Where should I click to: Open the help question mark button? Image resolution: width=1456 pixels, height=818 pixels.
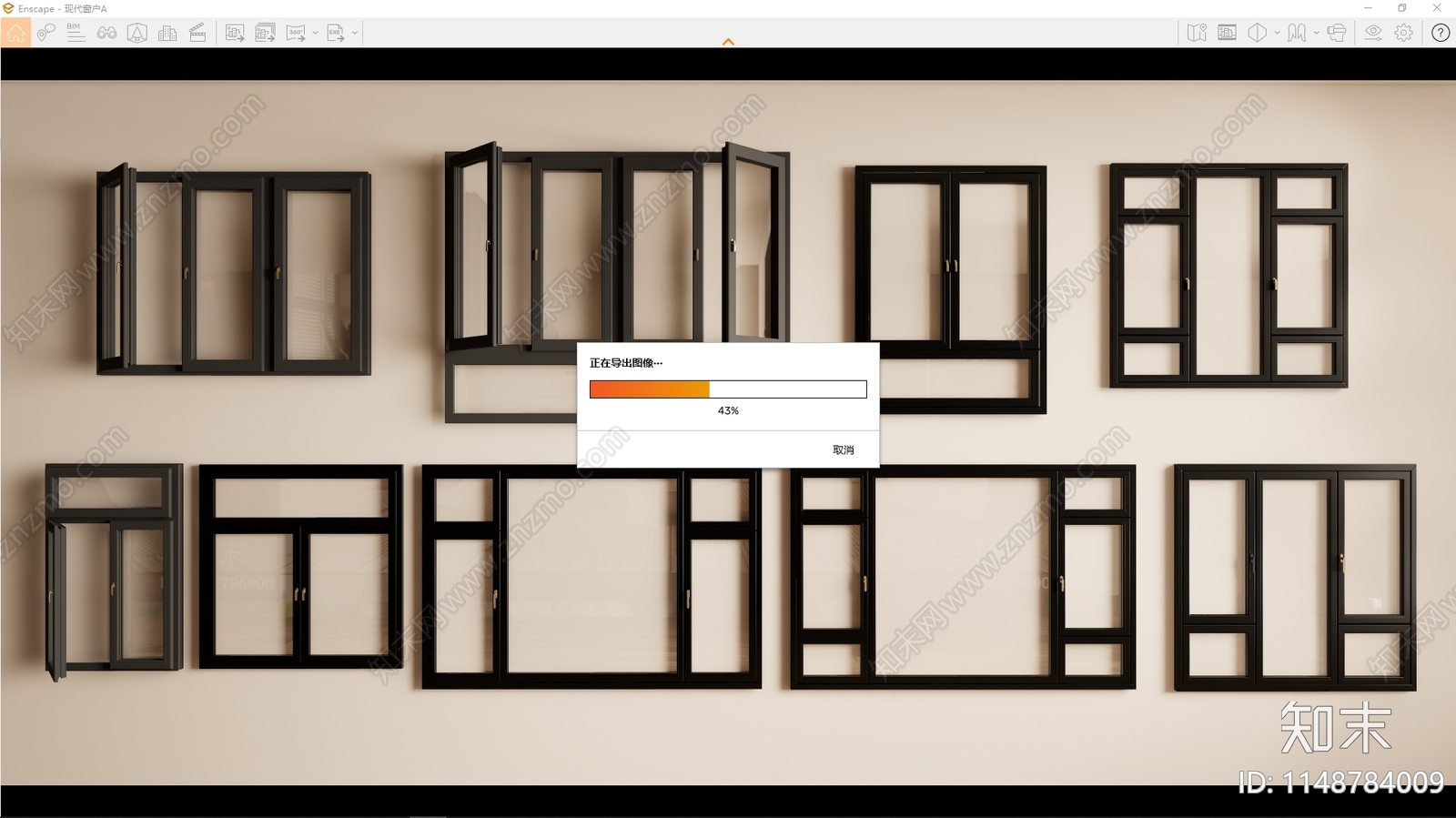point(1441,33)
